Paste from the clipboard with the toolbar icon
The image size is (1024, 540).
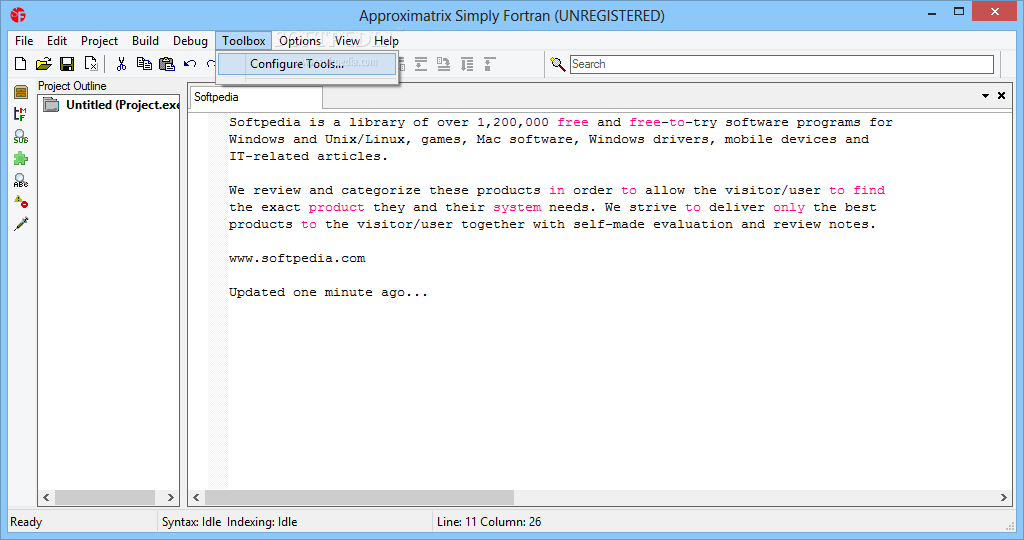point(167,64)
